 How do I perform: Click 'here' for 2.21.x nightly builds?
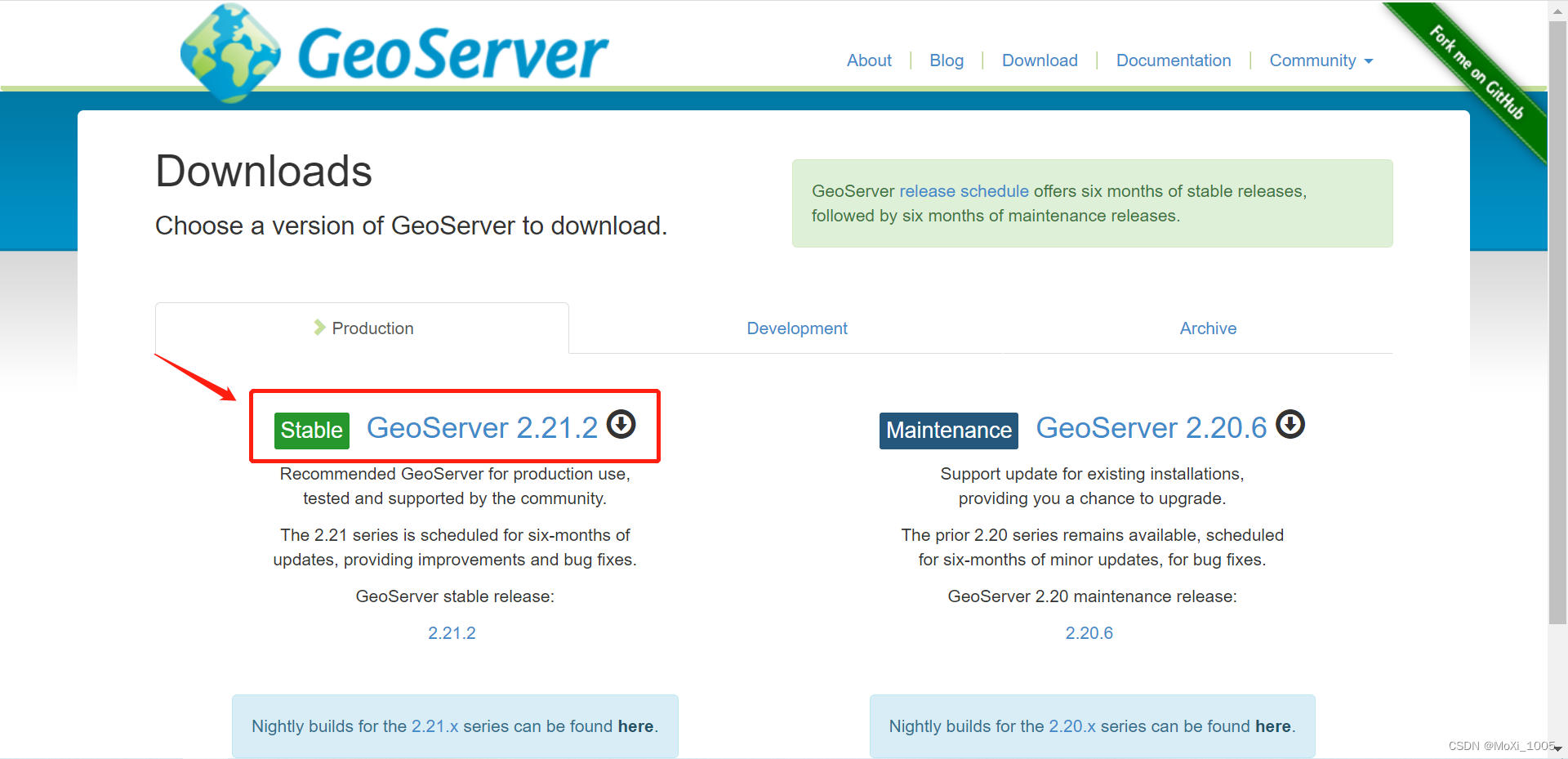[x=635, y=726]
